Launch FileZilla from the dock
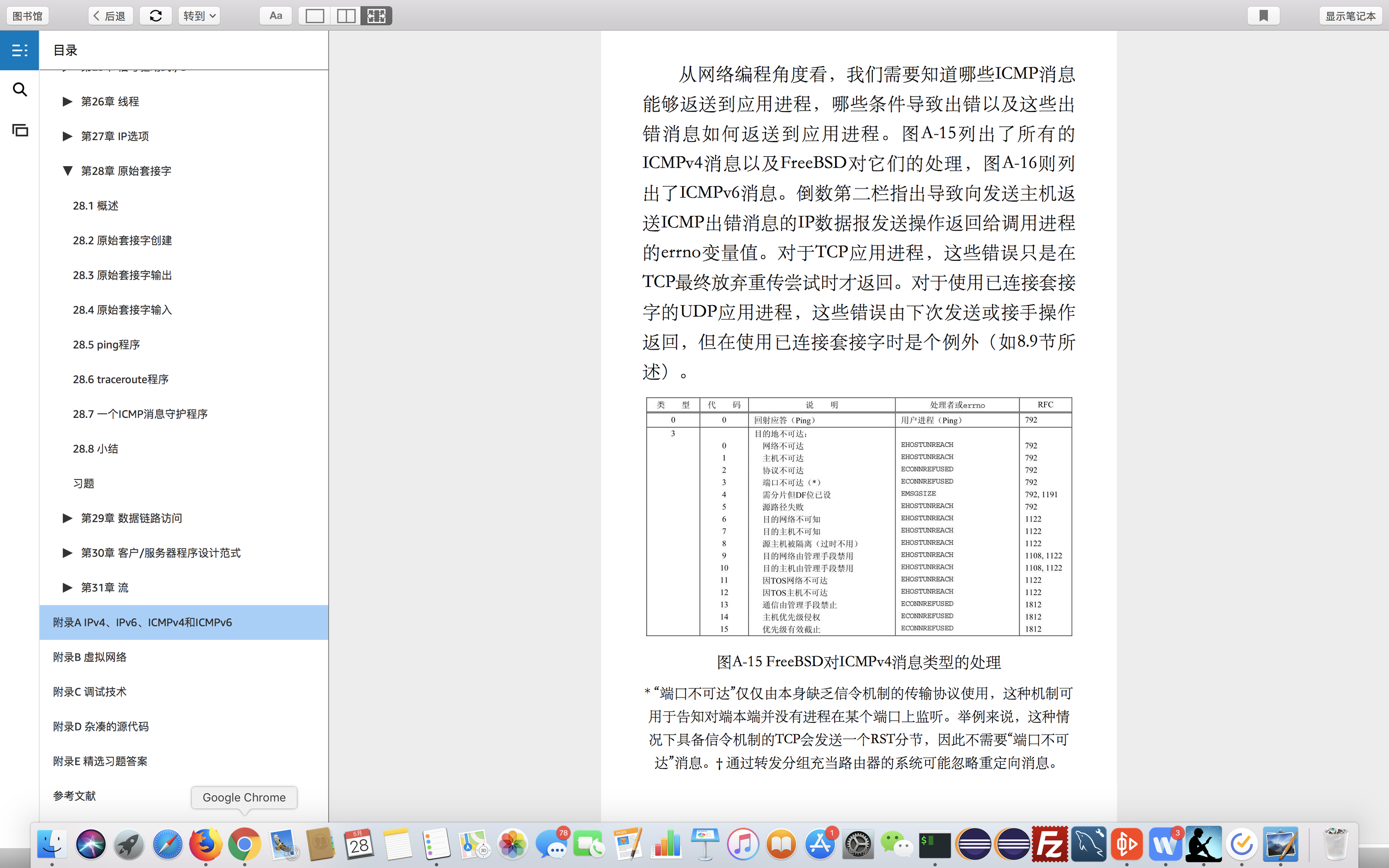This screenshot has height=868, width=1389. click(1050, 844)
